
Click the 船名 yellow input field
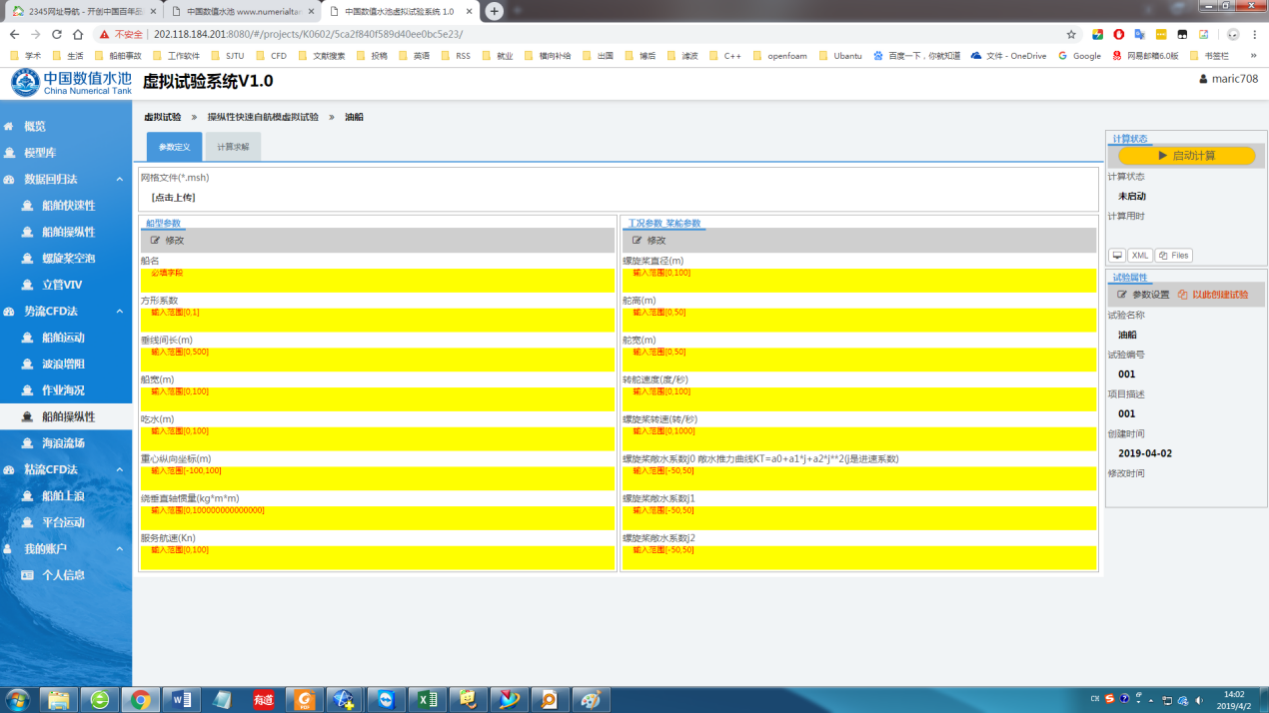377,280
